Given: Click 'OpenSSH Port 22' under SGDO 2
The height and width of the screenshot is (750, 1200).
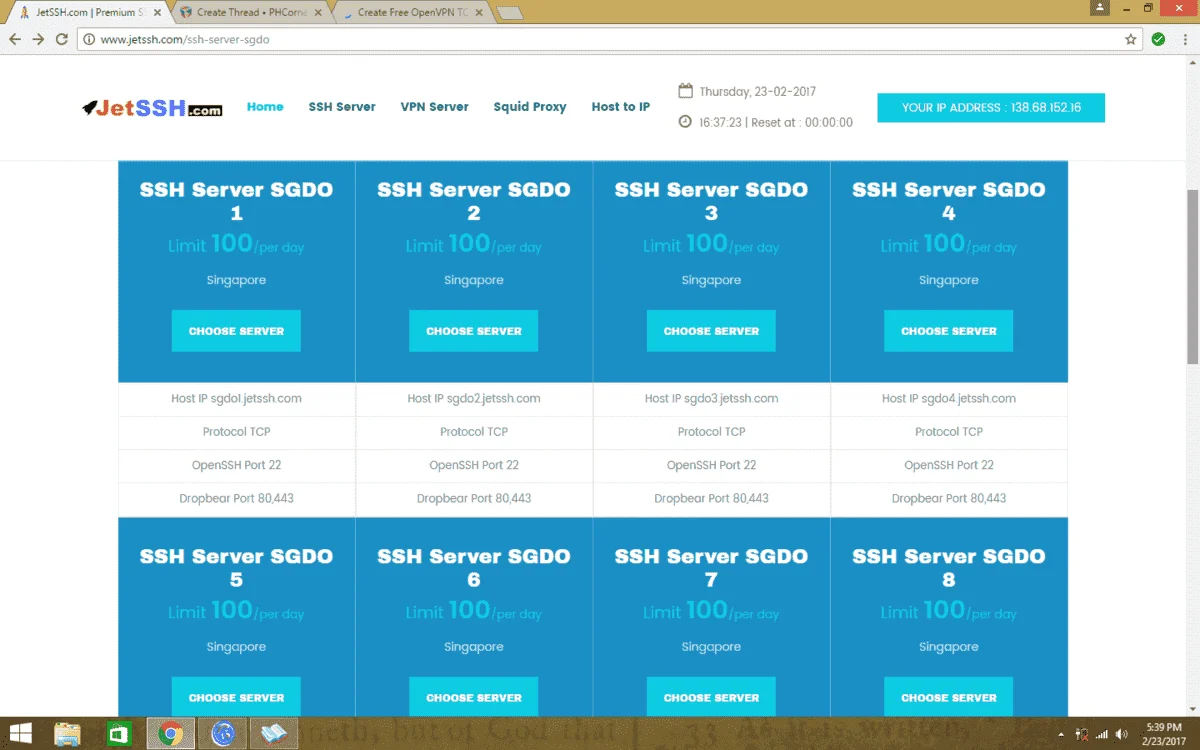Looking at the screenshot, I should tap(474, 465).
